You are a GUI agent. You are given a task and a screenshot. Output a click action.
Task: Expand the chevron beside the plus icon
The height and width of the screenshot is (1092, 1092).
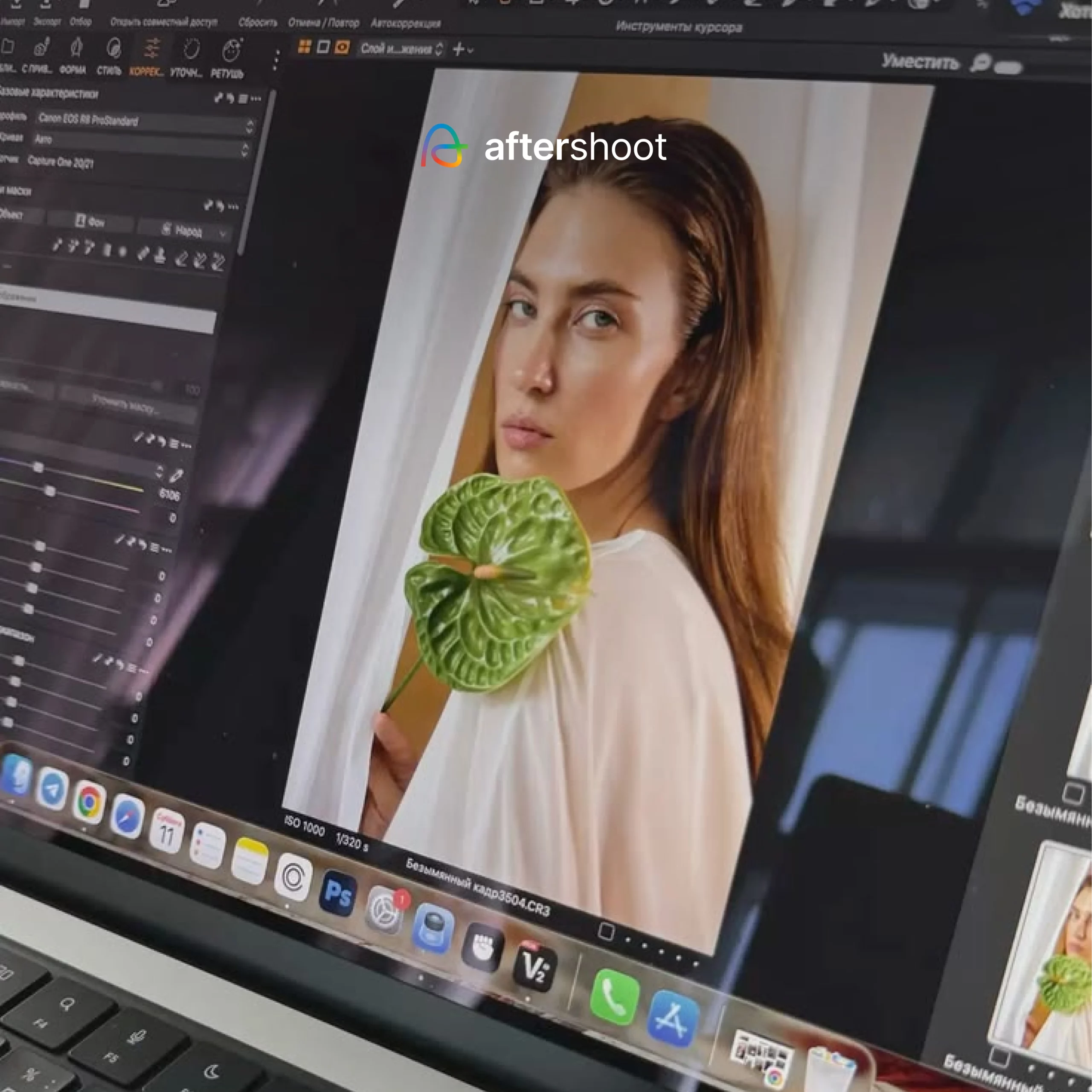[x=470, y=51]
